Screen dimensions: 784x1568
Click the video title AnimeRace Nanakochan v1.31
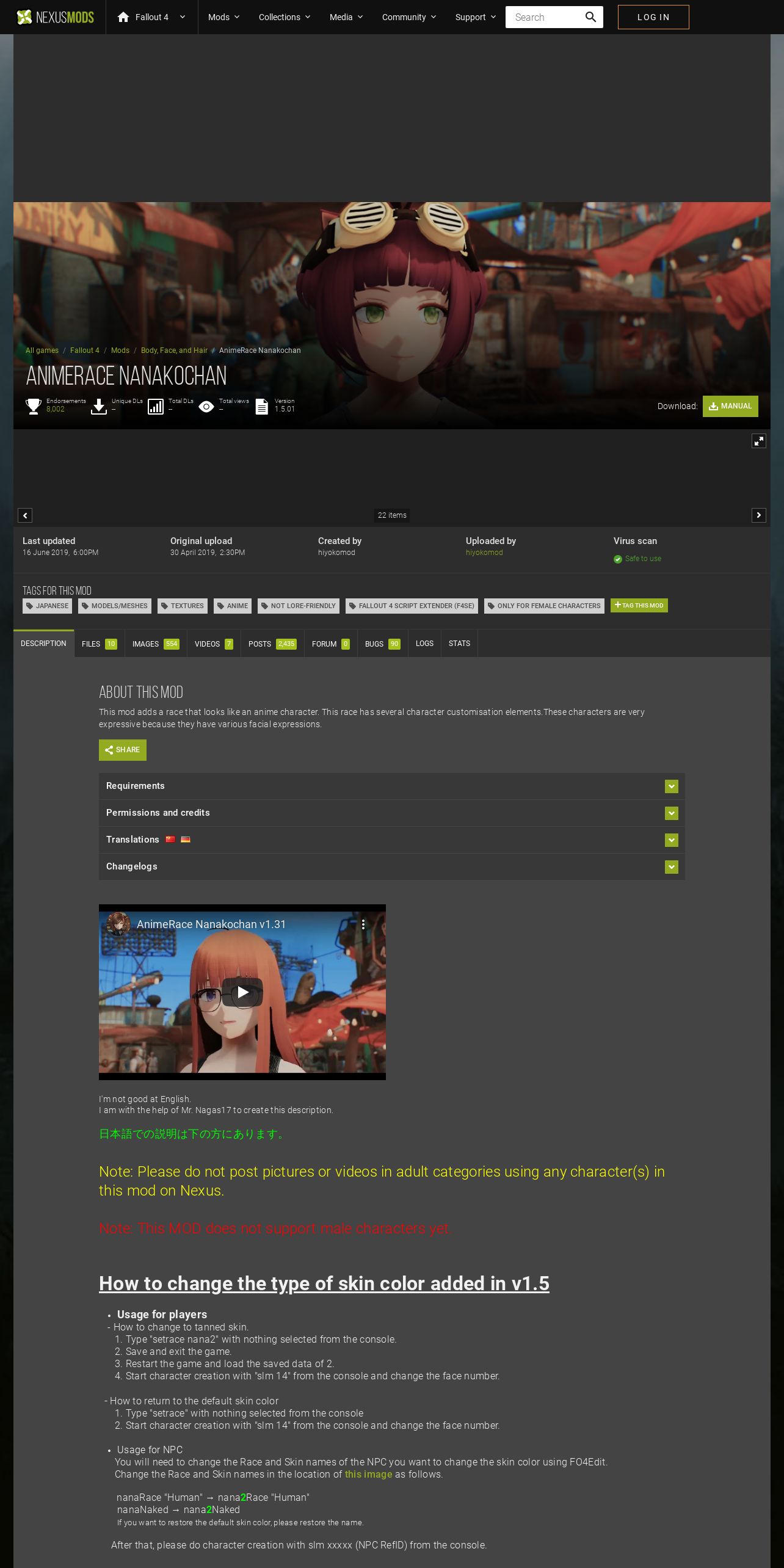click(x=211, y=924)
